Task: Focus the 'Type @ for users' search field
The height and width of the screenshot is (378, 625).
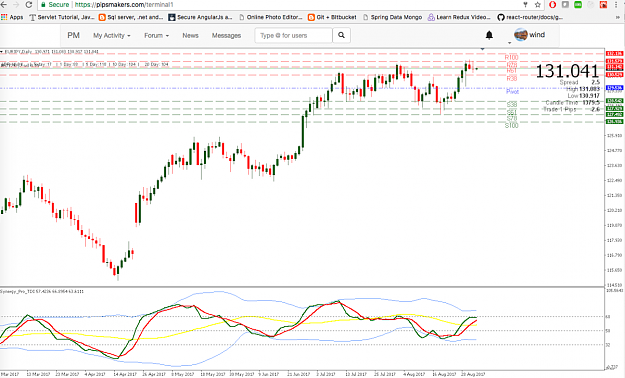Action: pos(293,35)
